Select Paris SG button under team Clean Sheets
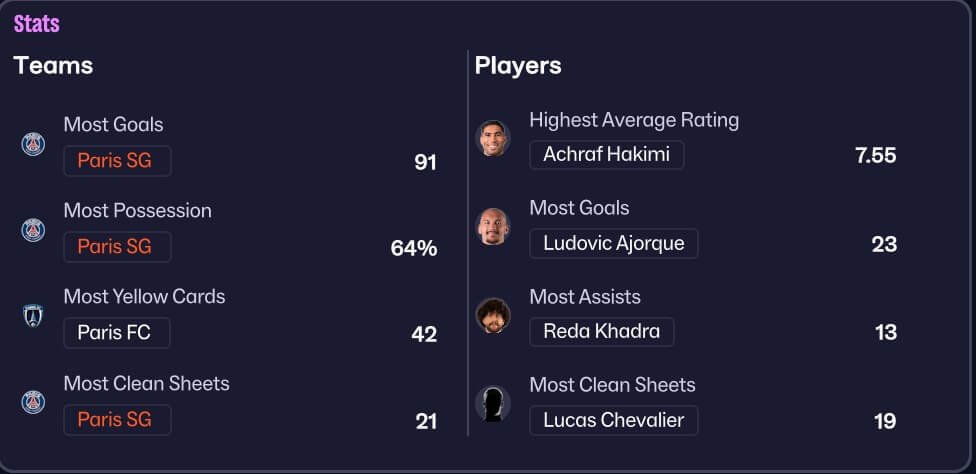Screen dimensions: 976x474 [x=117, y=420]
